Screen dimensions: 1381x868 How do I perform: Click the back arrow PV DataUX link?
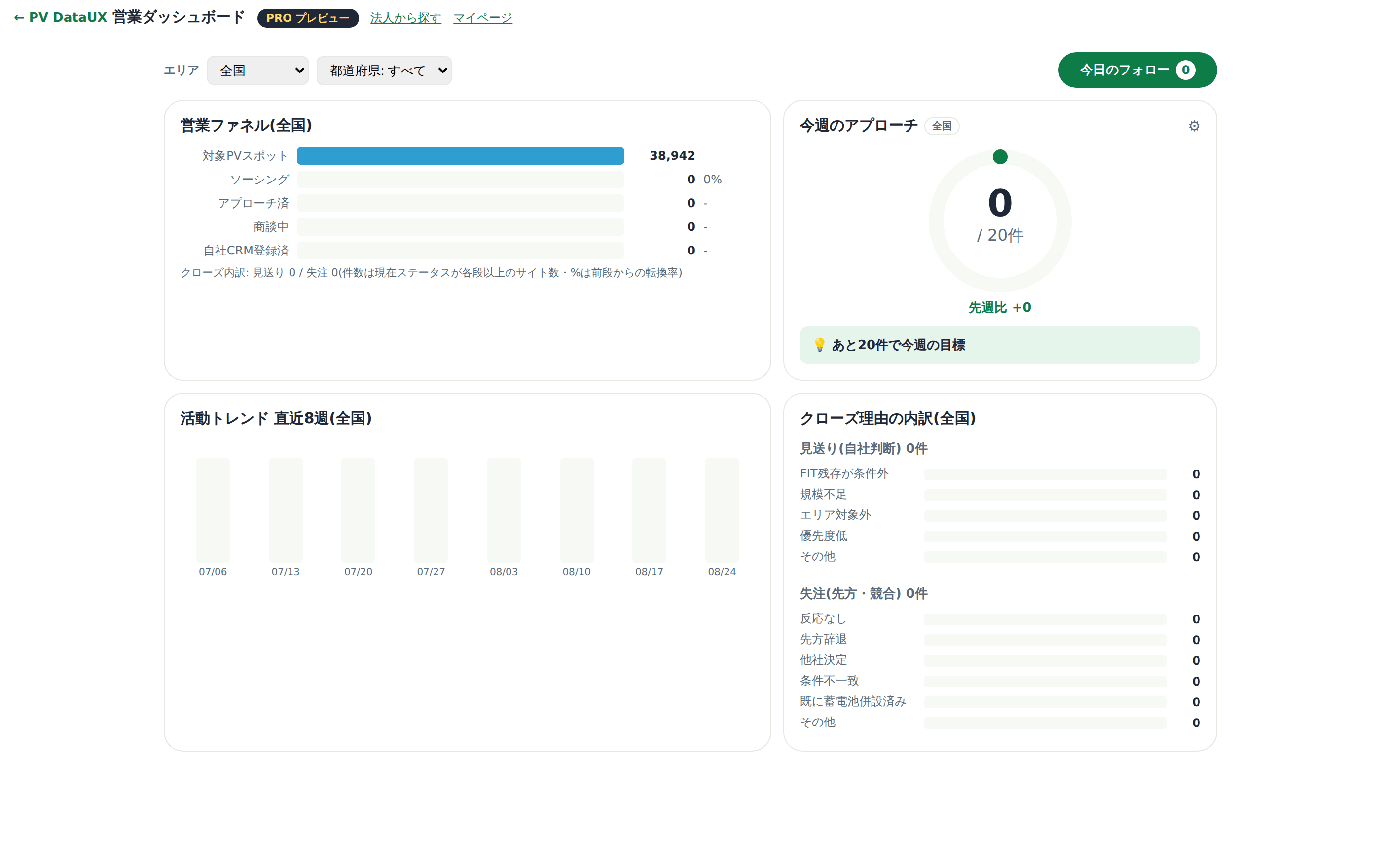(60, 17)
